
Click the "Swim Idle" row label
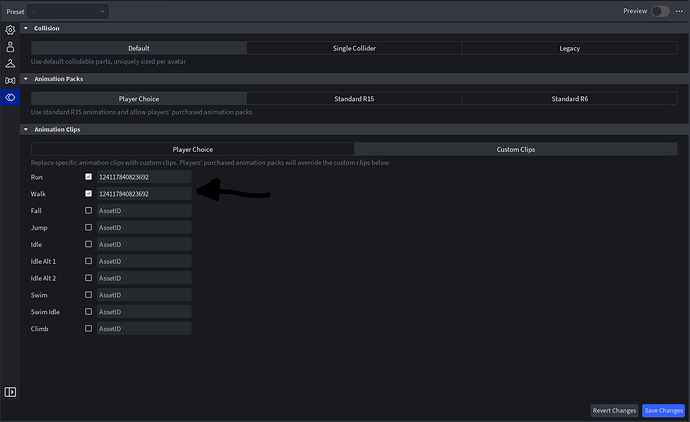click(x=45, y=312)
